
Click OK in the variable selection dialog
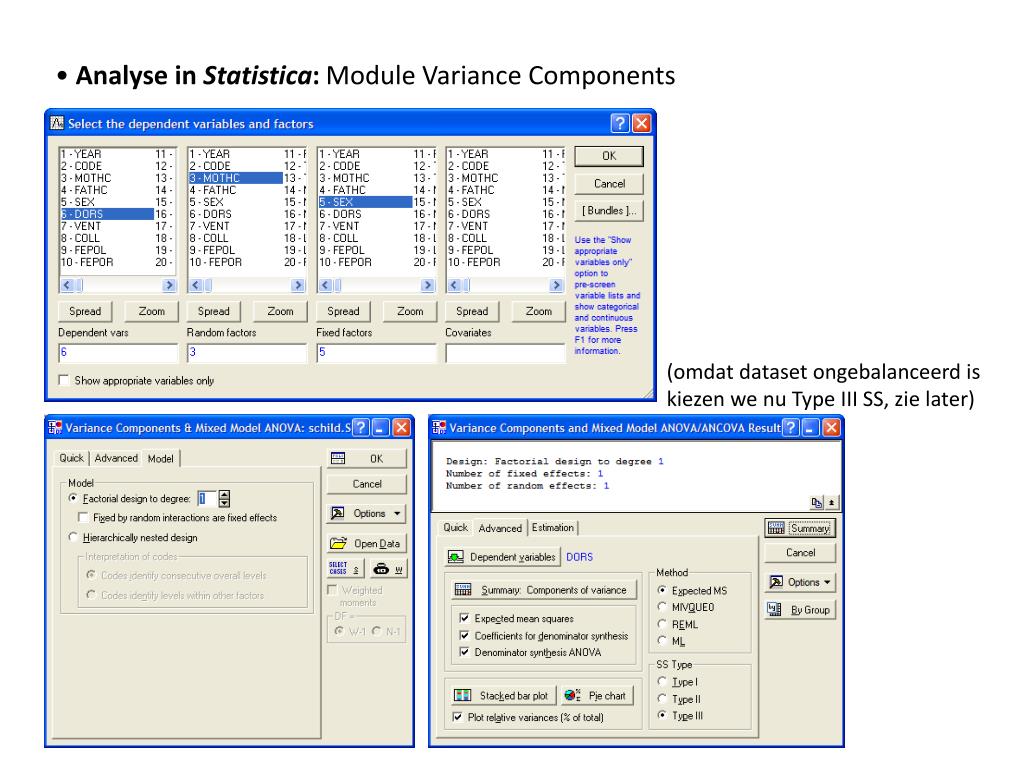(609, 156)
